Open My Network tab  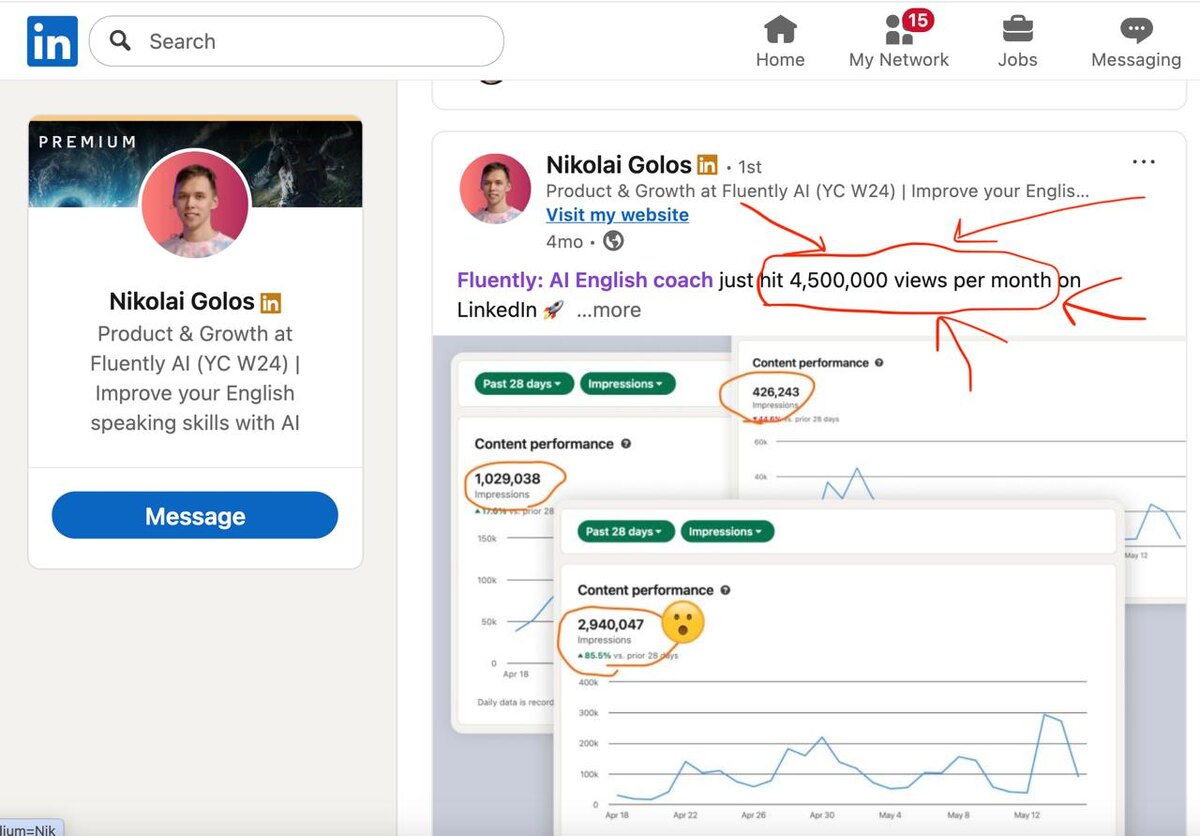point(898,42)
